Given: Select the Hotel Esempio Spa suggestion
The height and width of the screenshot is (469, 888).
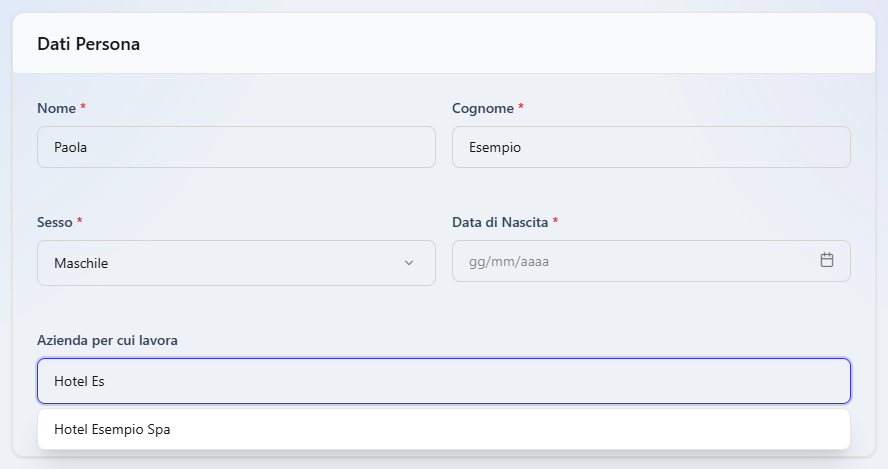Looking at the screenshot, I should pos(444,429).
